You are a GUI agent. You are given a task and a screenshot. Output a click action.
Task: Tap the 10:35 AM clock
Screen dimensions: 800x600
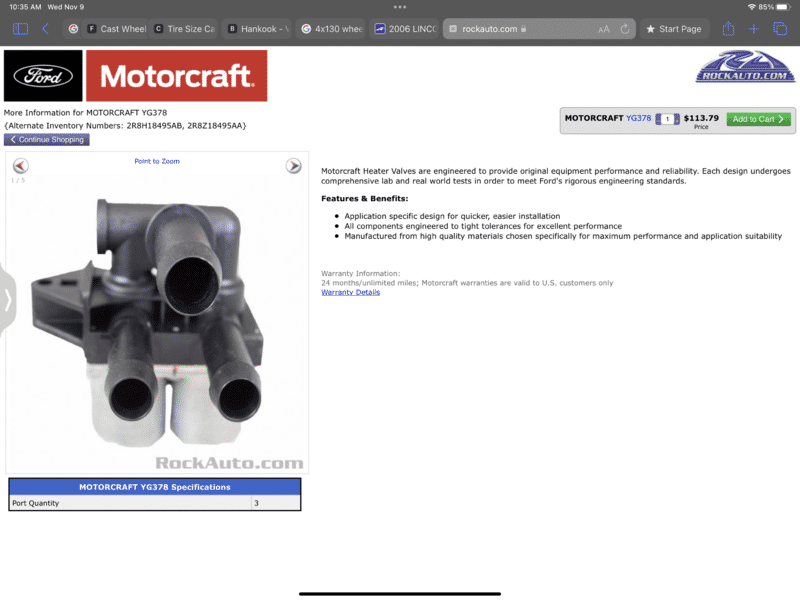click(x=25, y=7)
